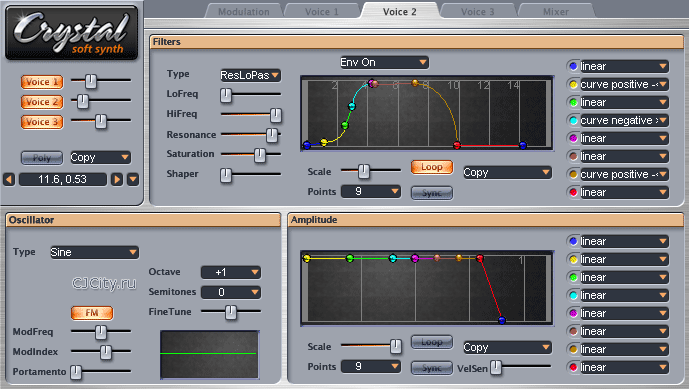The height and width of the screenshot is (389, 689).
Task: Click the red envelope point in filter graph
Action: [457, 145]
